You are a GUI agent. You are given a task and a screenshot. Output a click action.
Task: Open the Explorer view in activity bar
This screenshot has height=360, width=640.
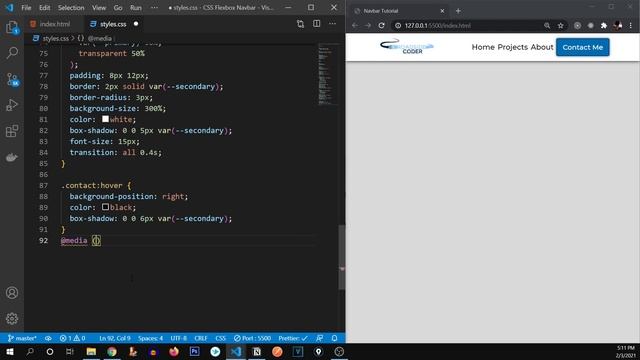point(12,28)
